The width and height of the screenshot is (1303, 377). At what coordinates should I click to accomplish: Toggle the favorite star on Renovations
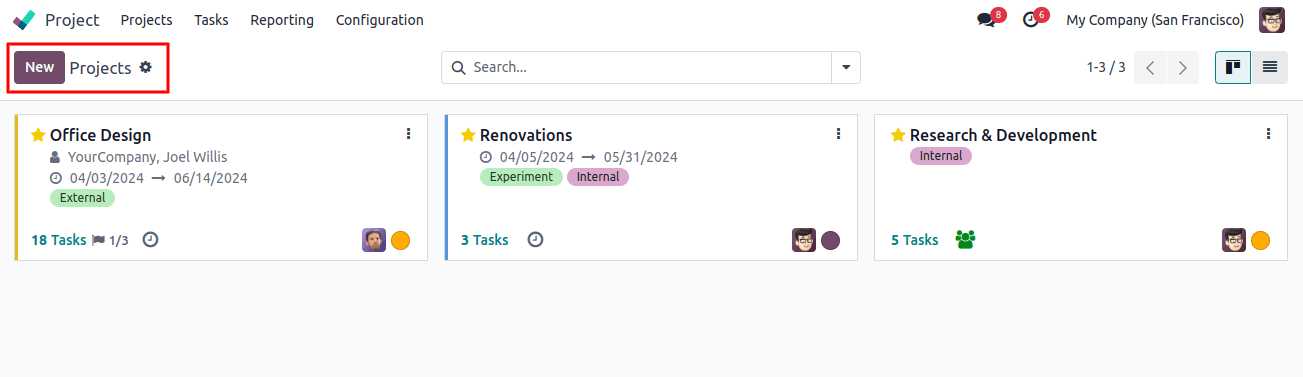click(468, 135)
